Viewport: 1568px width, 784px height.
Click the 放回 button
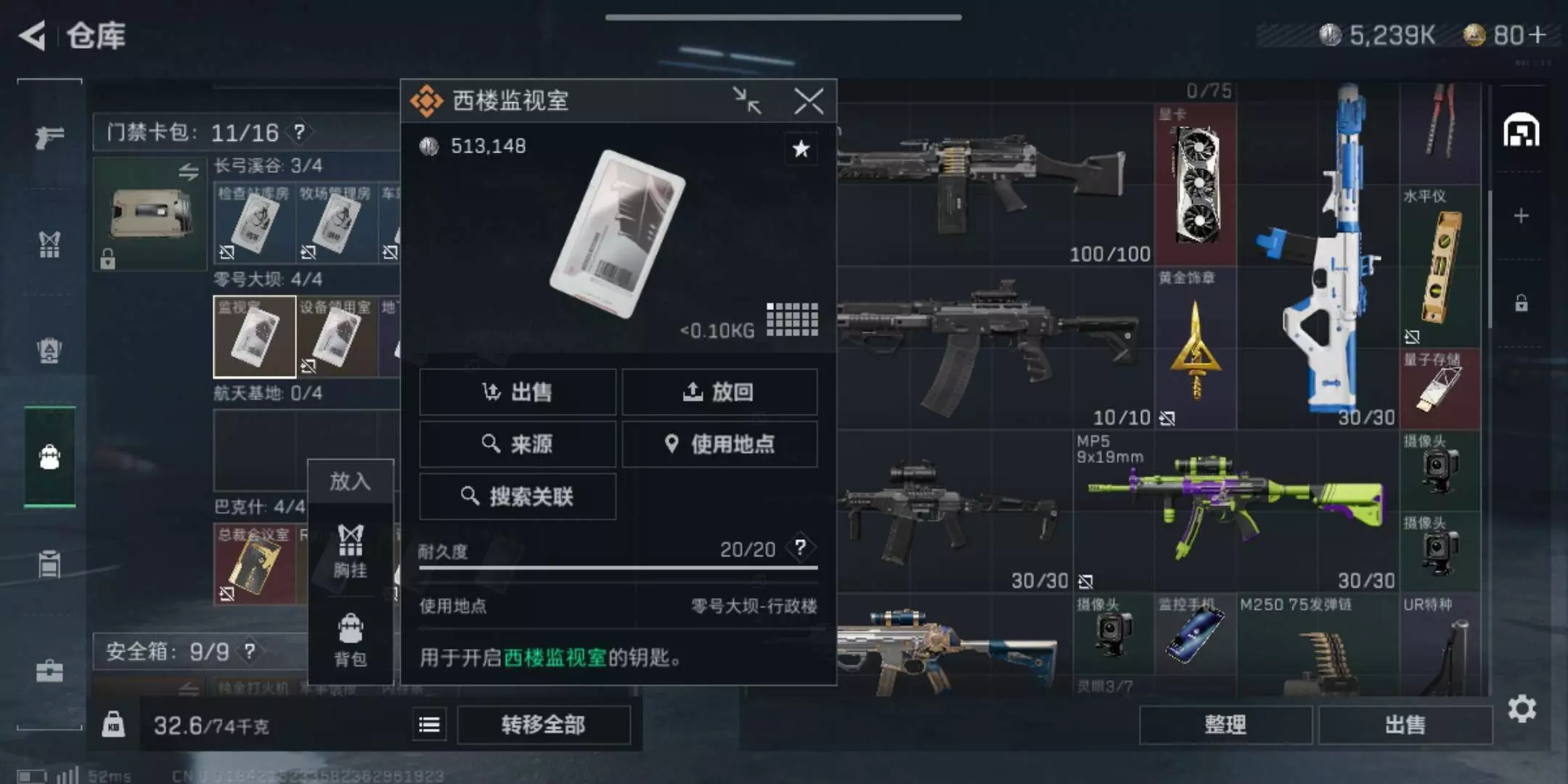click(x=719, y=392)
